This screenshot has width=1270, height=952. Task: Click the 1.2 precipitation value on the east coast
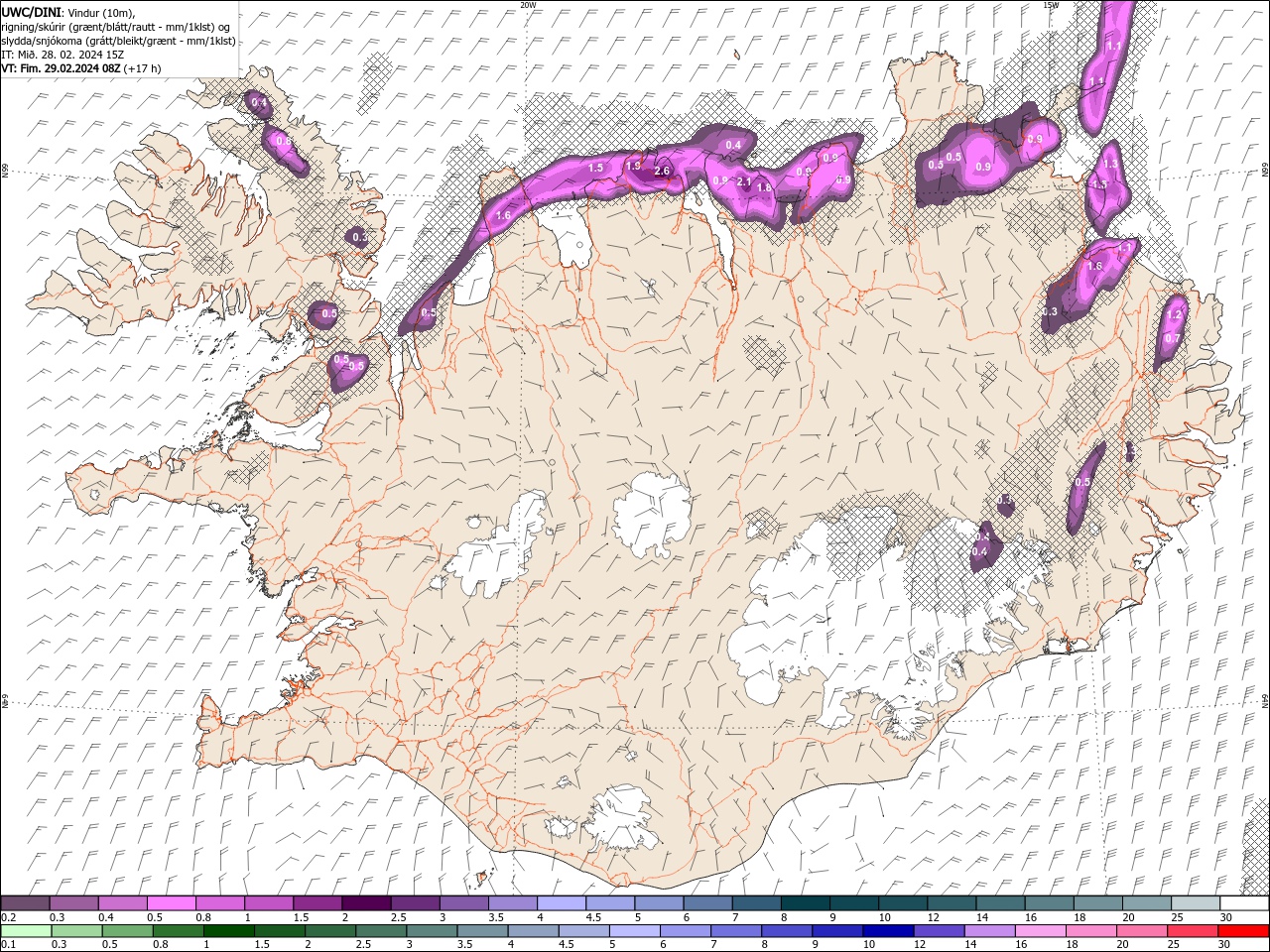click(x=1174, y=314)
